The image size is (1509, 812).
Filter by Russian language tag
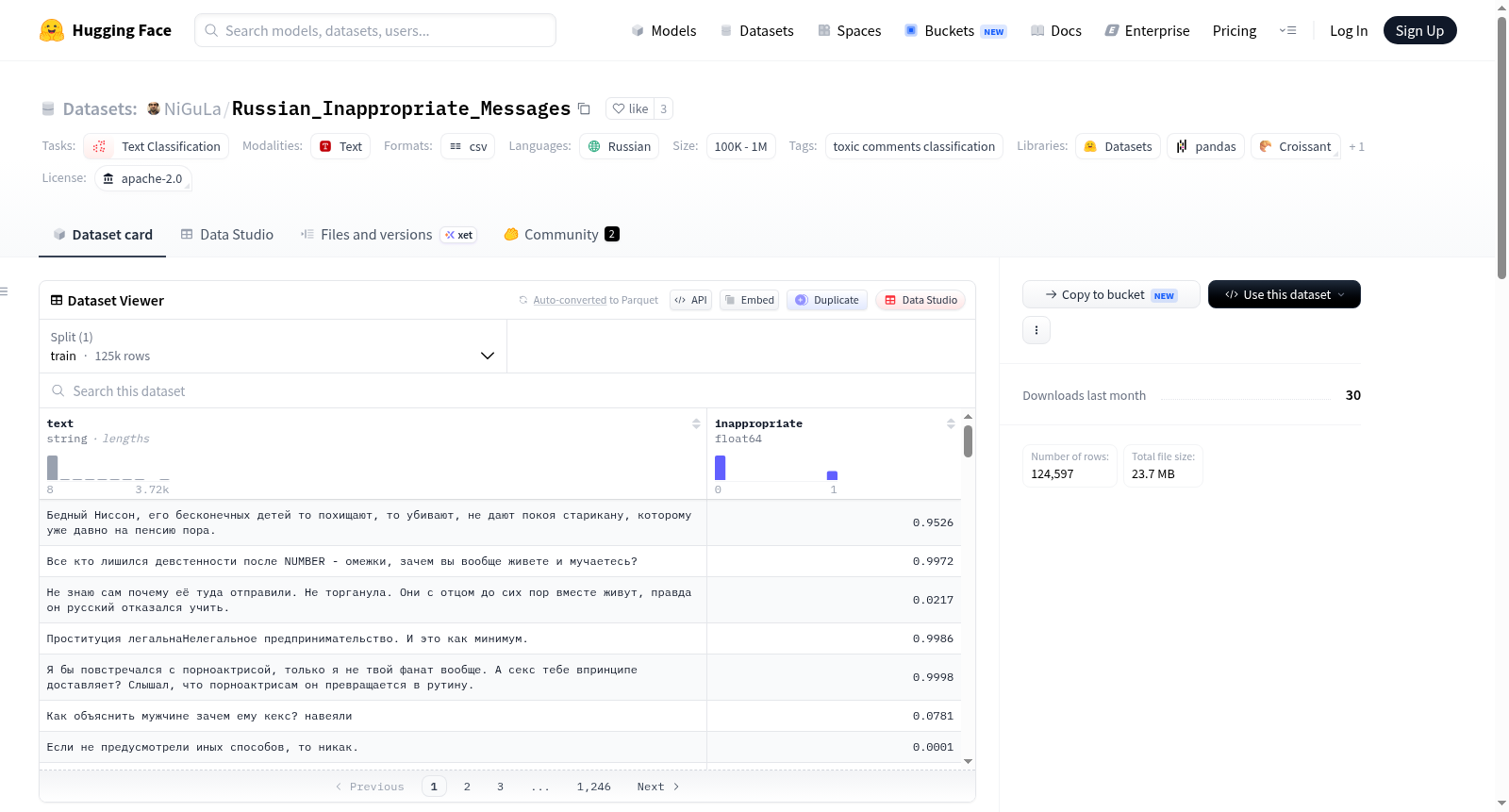(619, 146)
